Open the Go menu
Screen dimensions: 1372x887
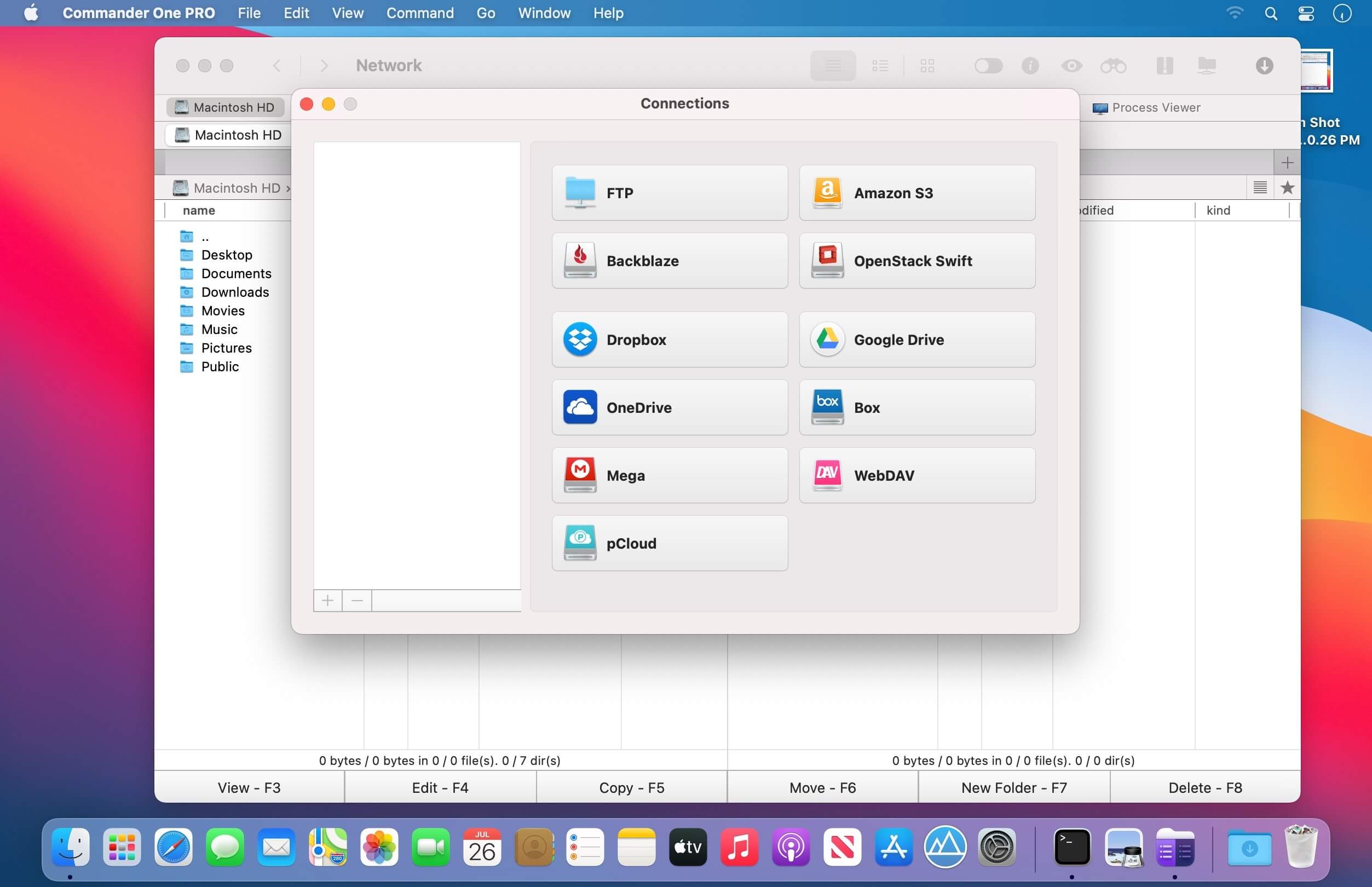(486, 13)
